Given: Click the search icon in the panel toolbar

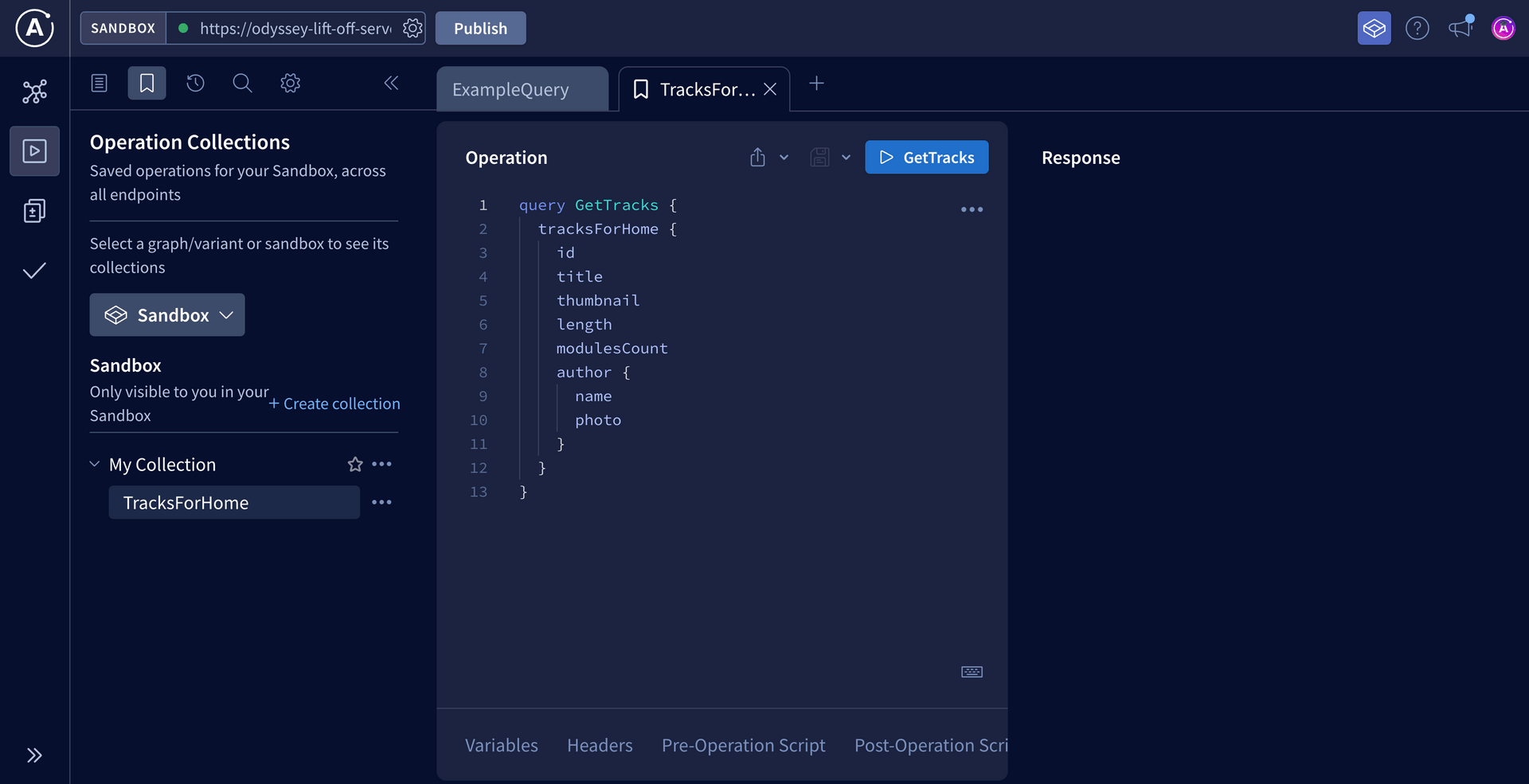Looking at the screenshot, I should click(242, 84).
